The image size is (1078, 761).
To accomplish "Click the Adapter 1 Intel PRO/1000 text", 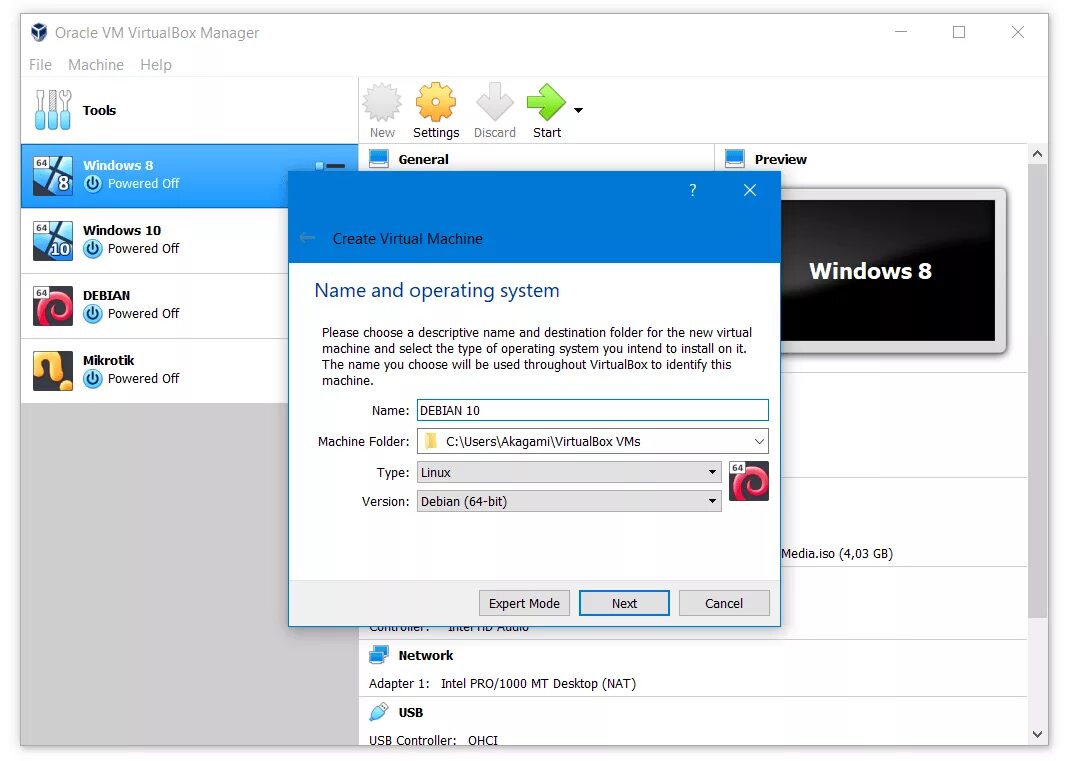I will 503,683.
